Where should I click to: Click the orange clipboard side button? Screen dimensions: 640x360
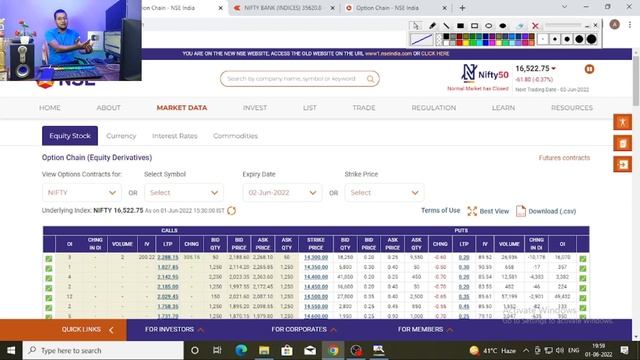[x=622, y=143]
